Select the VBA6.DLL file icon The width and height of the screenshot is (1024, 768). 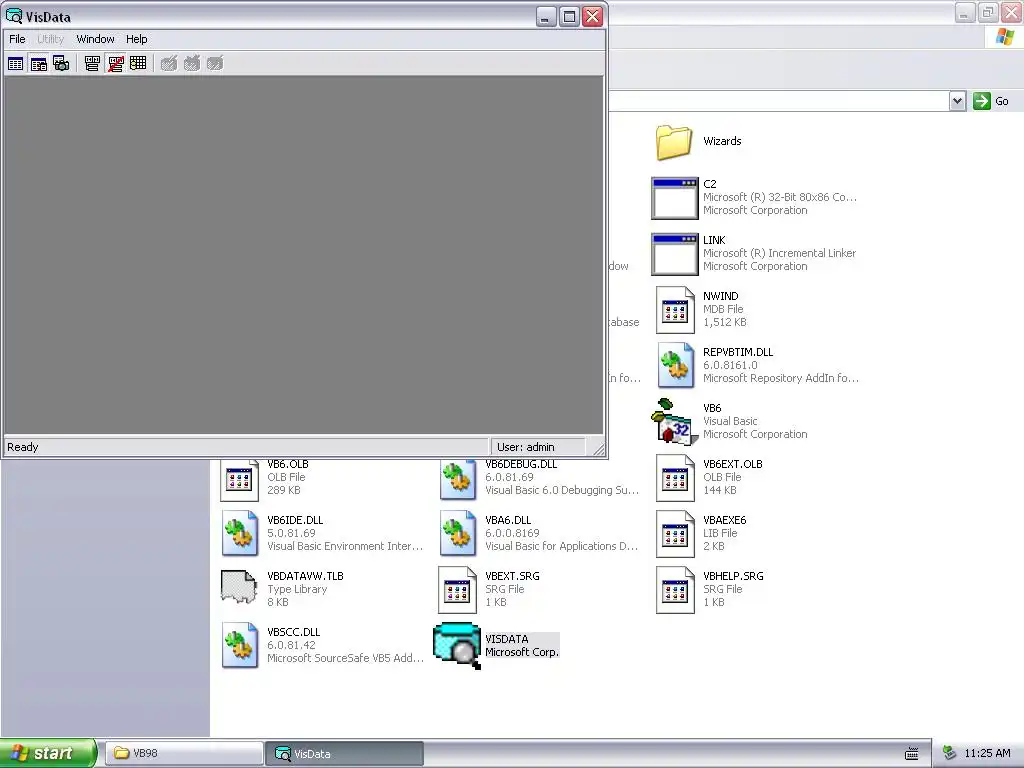(458, 534)
